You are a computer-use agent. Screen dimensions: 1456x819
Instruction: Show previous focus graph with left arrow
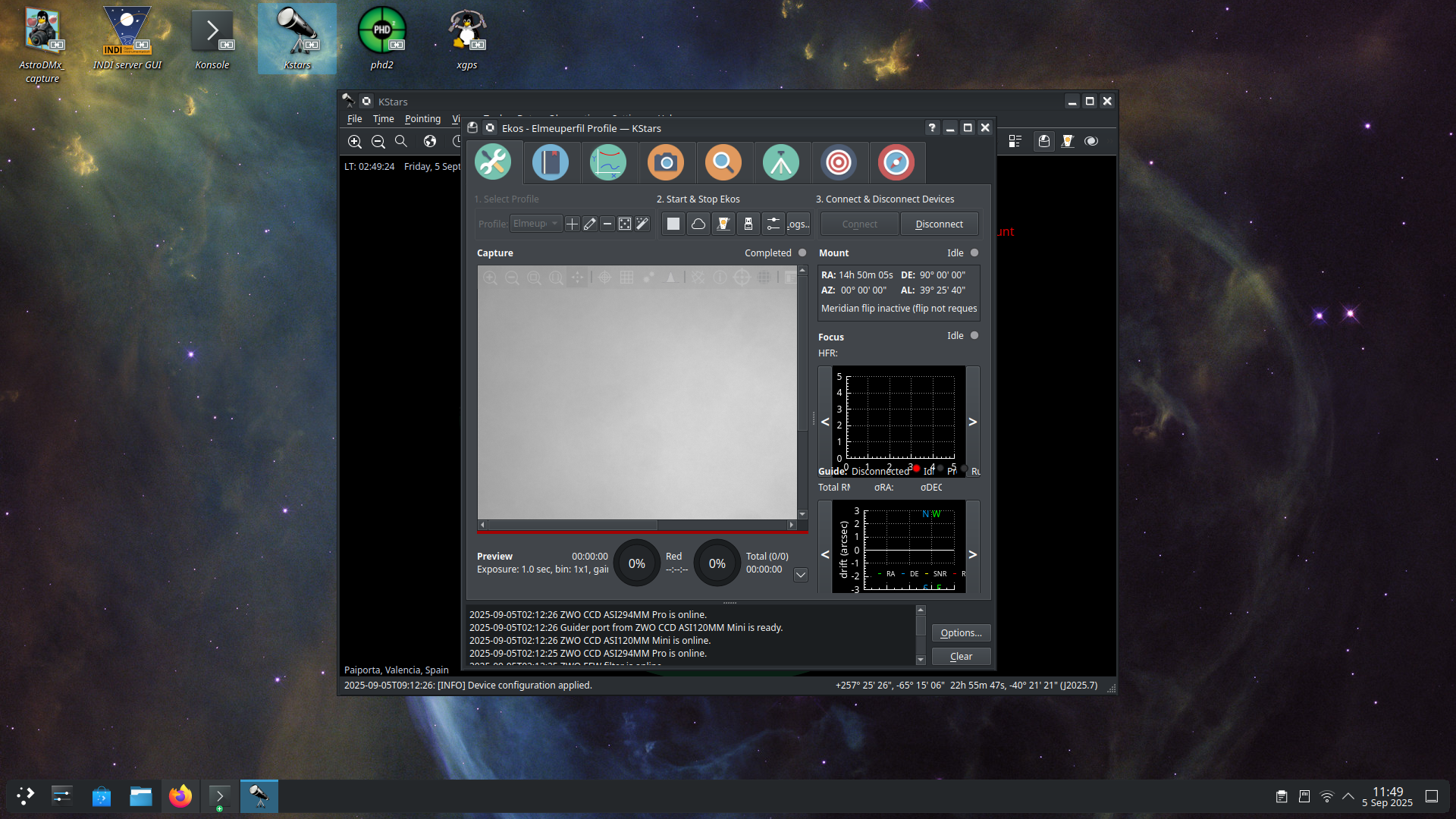pyautogui.click(x=825, y=422)
